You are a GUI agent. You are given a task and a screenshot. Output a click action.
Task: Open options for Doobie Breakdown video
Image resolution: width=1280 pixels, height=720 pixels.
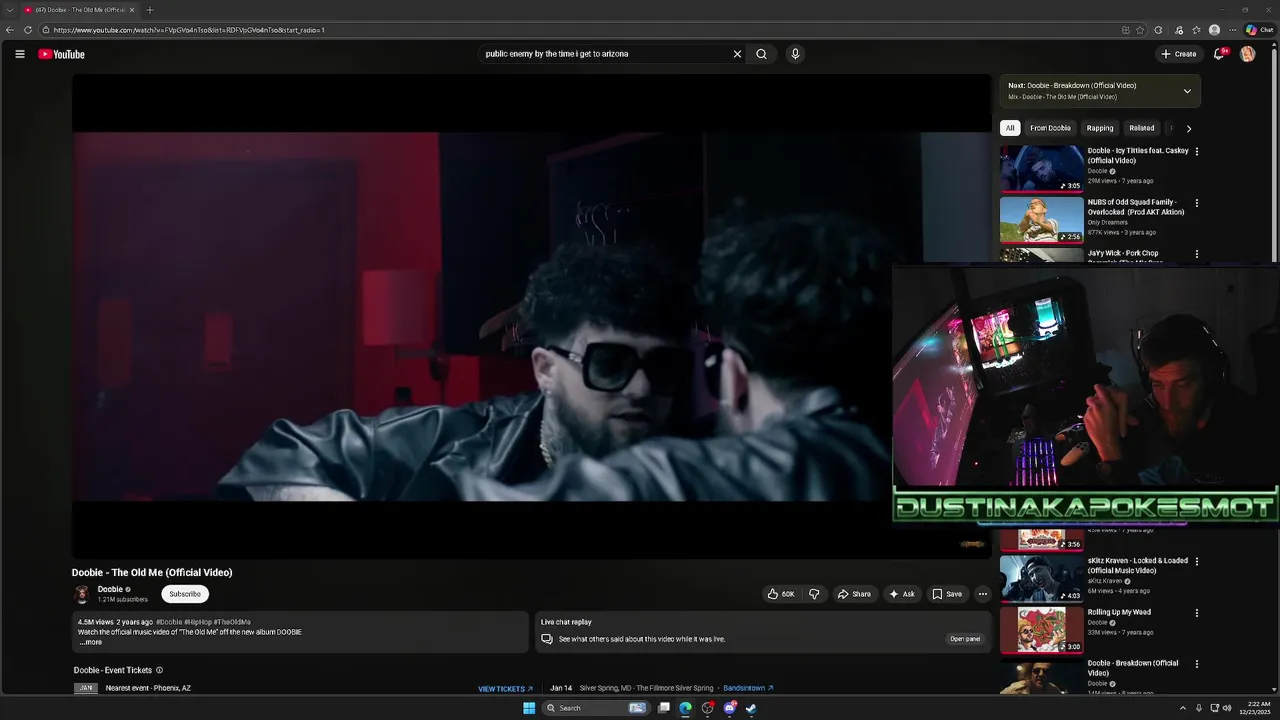1196,664
